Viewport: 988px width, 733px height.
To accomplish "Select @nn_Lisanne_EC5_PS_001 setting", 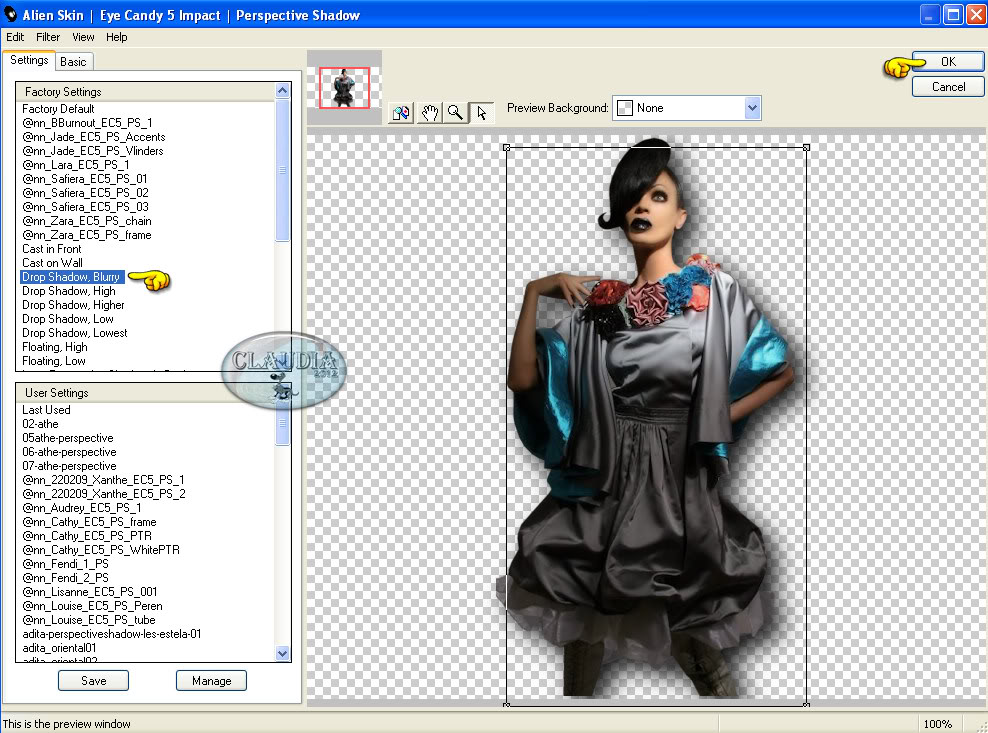I will pyautogui.click(x=89, y=592).
